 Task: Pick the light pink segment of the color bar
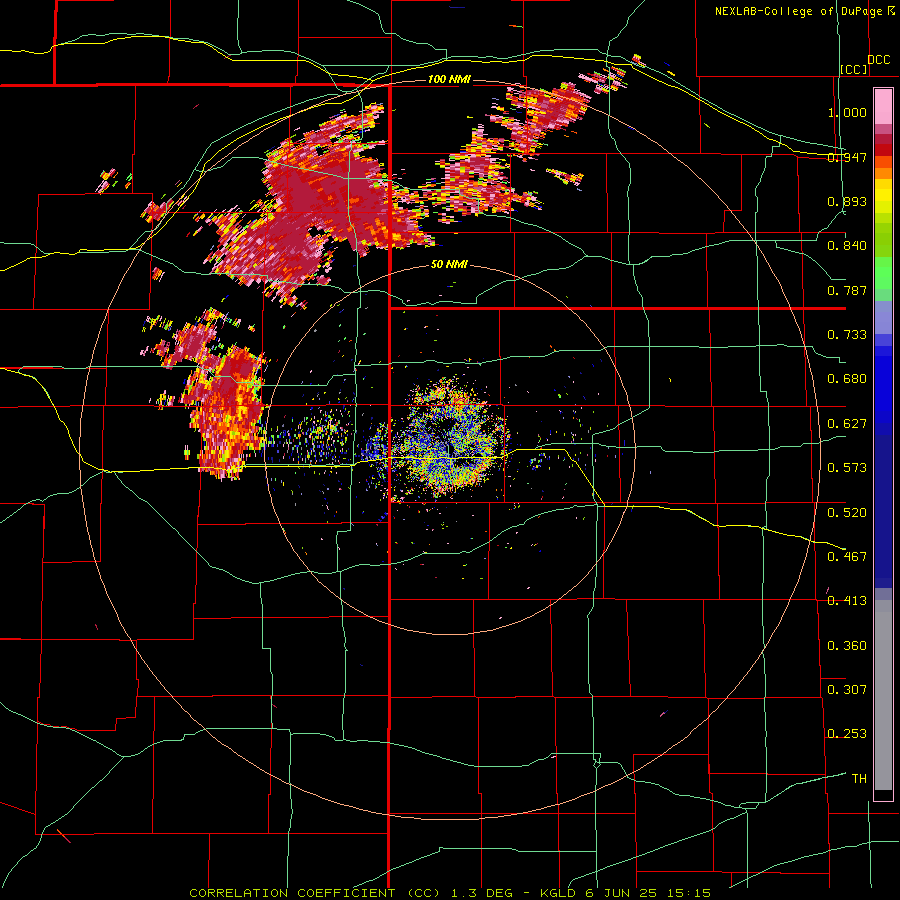pos(883,106)
